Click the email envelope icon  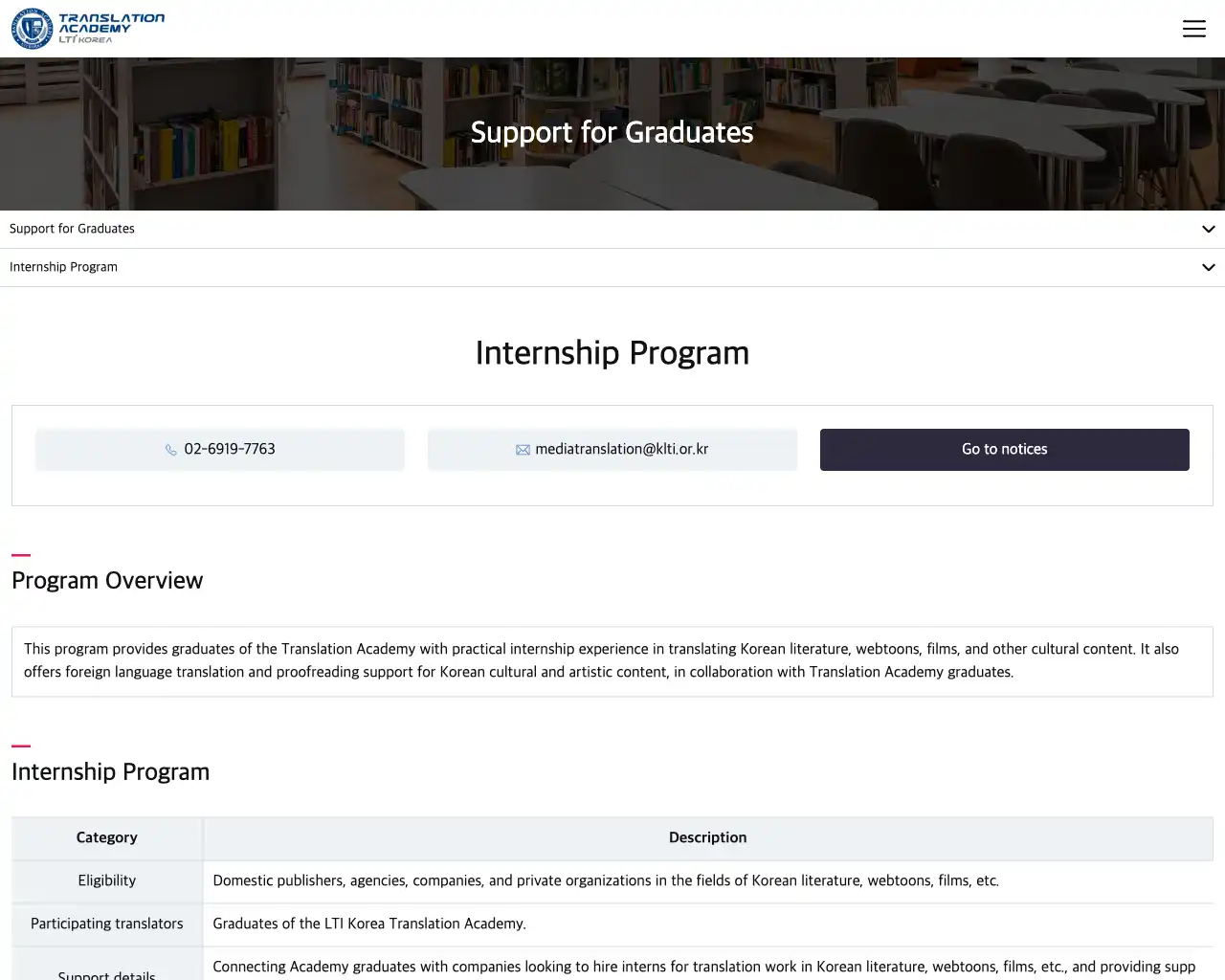[x=523, y=450]
